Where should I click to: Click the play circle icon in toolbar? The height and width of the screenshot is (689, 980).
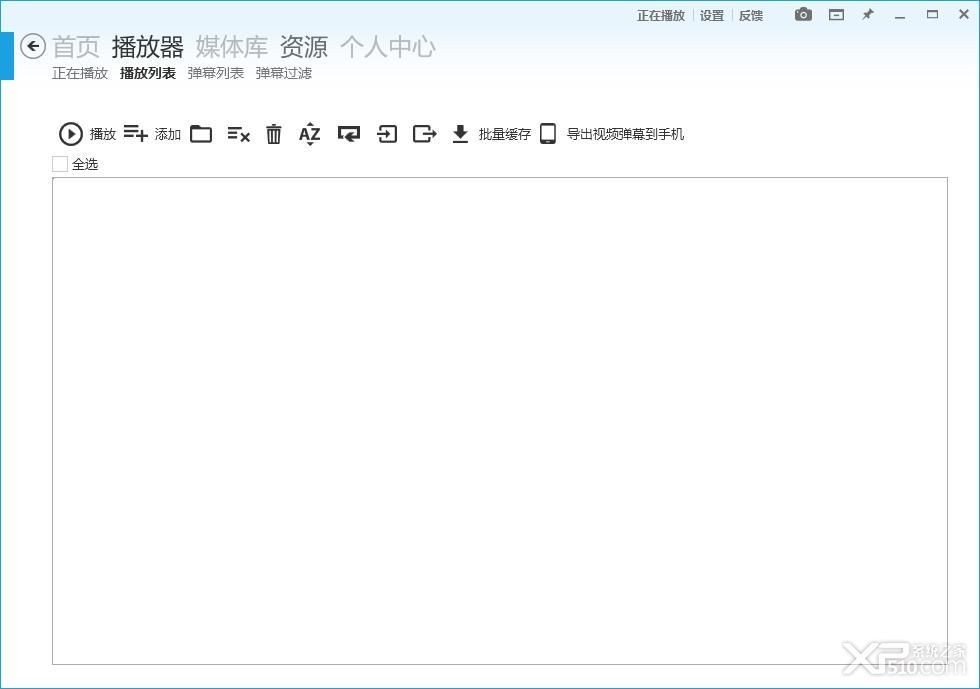coord(71,134)
